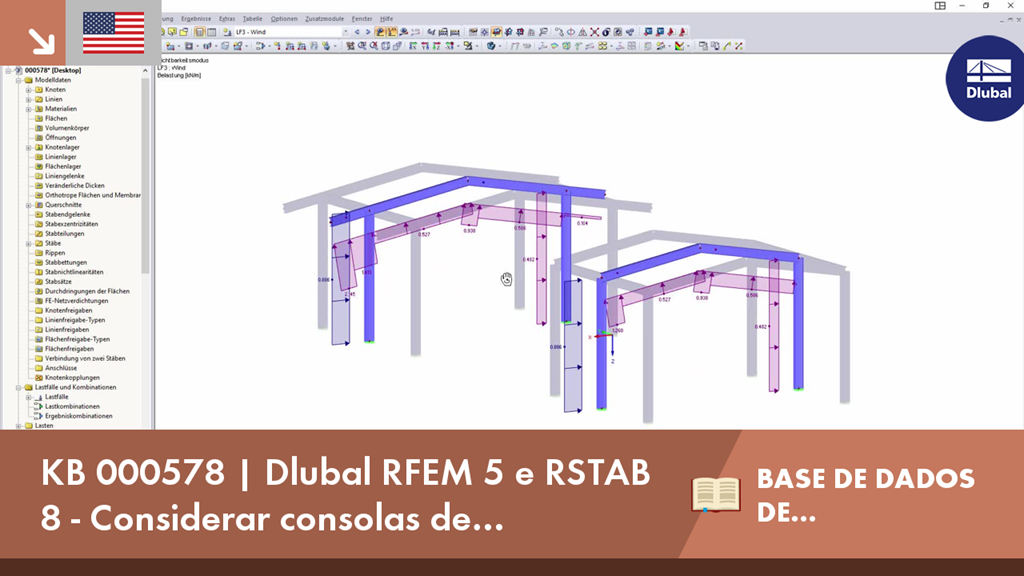Click the navigator vertical scrollbar thumb

click(x=145, y=175)
